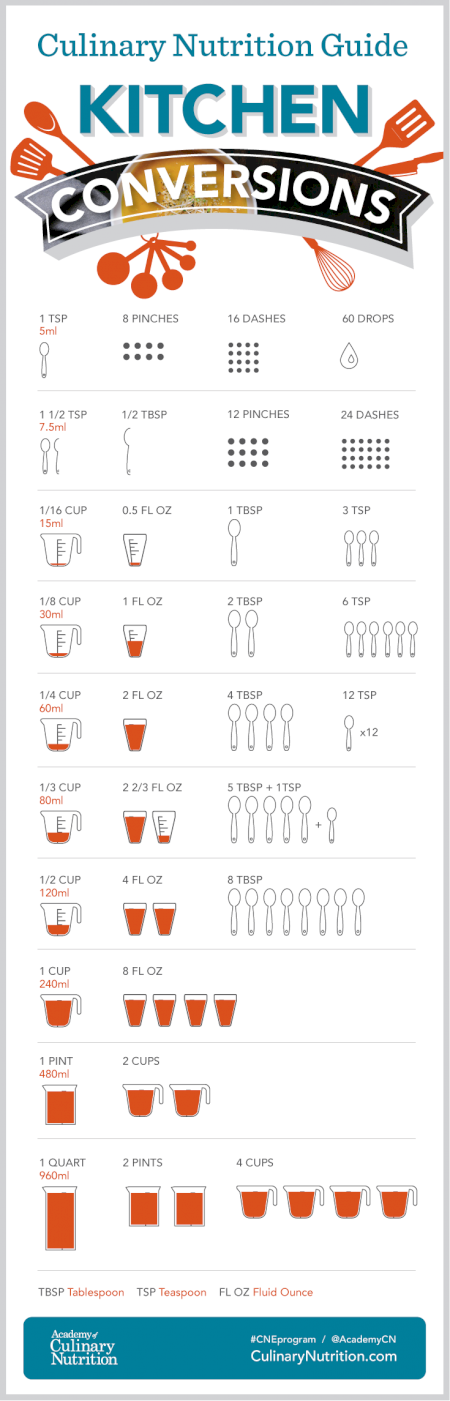The width and height of the screenshot is (450, 1401).
Task: Click the 16 dashes dot grid icon
Action: click(x=243, y=357)
